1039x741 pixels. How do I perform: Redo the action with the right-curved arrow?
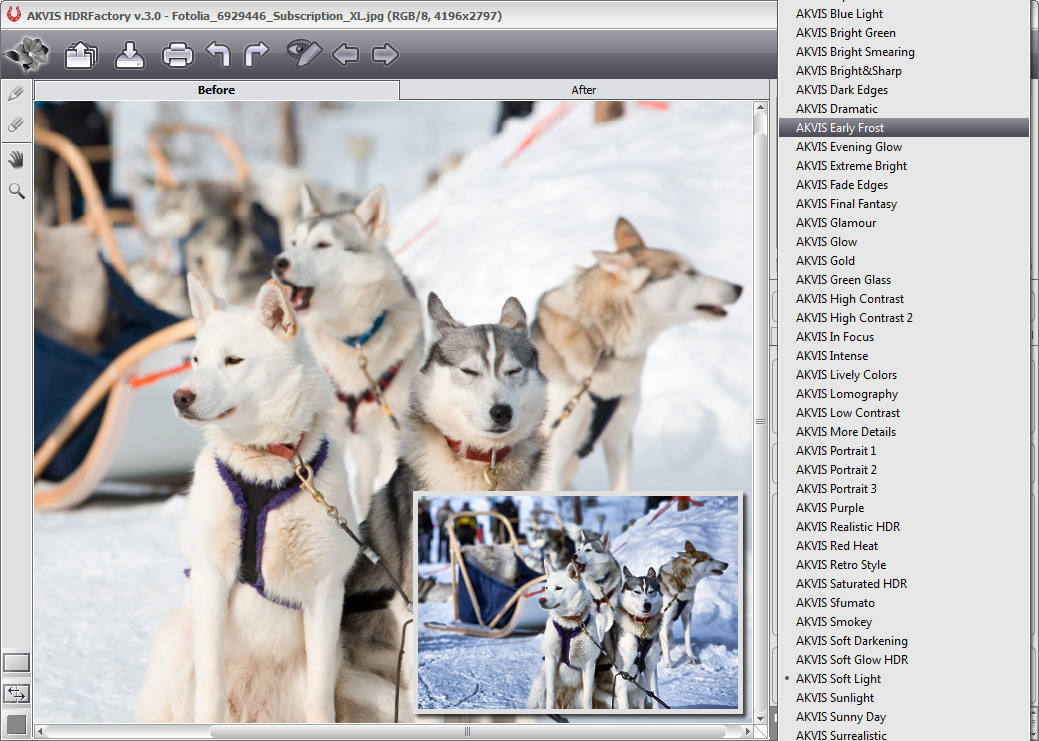pos(257,54)
